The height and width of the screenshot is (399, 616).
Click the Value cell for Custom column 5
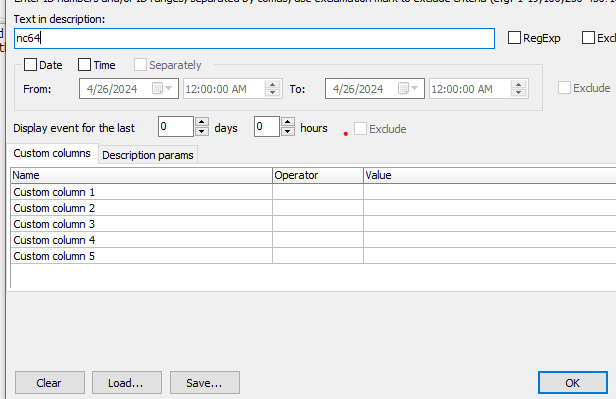click(x=490, y=256)
